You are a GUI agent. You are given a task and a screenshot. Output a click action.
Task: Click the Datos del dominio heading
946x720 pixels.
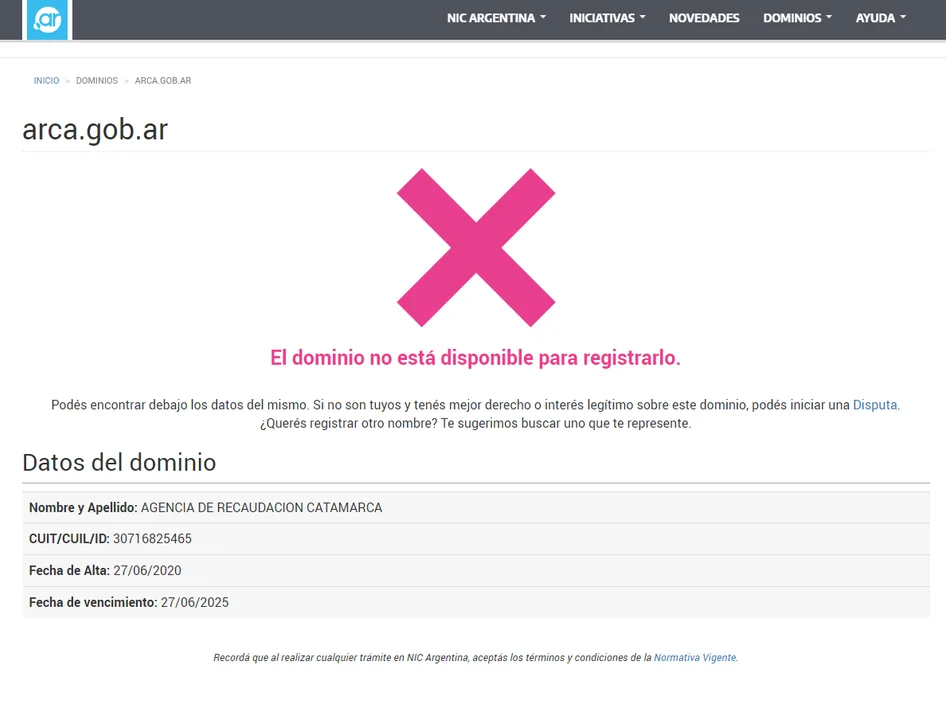[x=119, y=462]
